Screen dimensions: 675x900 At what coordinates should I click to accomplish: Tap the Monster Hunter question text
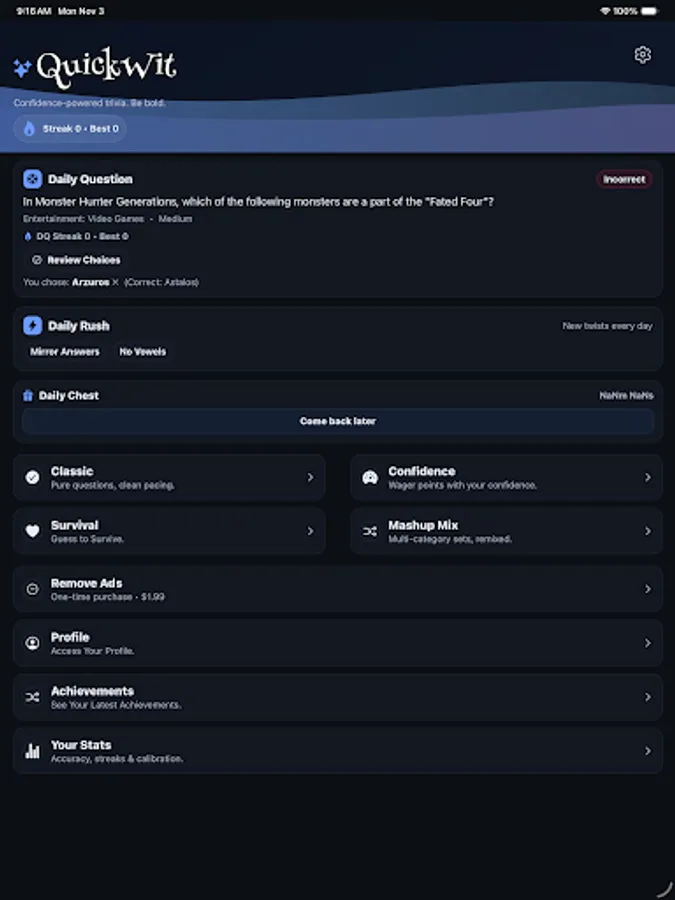(258, 201)
